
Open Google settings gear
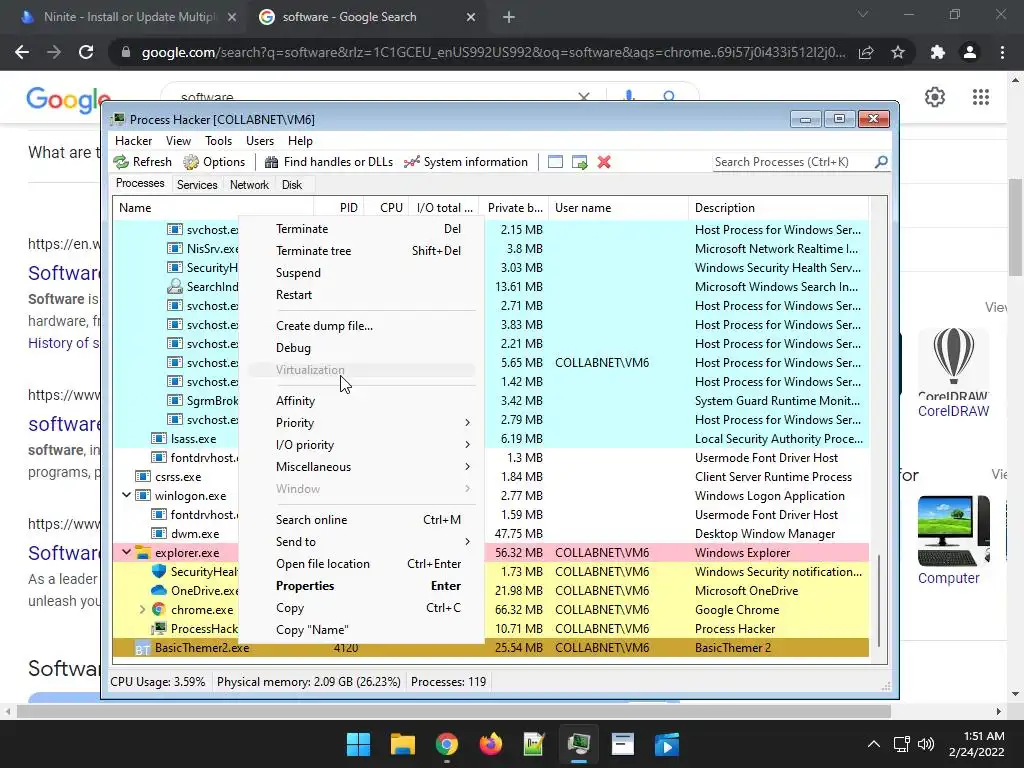(935, 97)
